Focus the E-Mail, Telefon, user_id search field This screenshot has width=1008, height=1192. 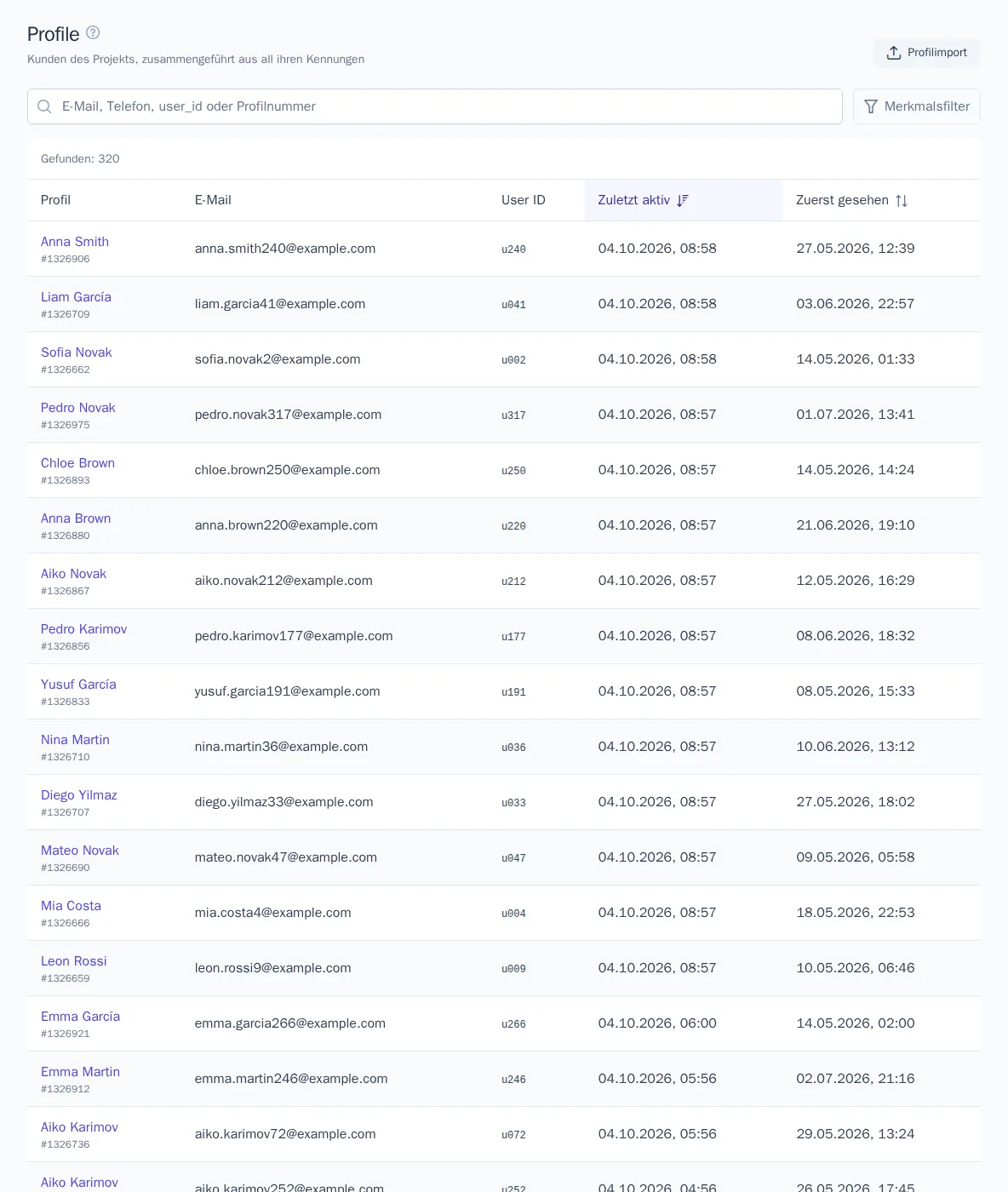pos(435,106)
